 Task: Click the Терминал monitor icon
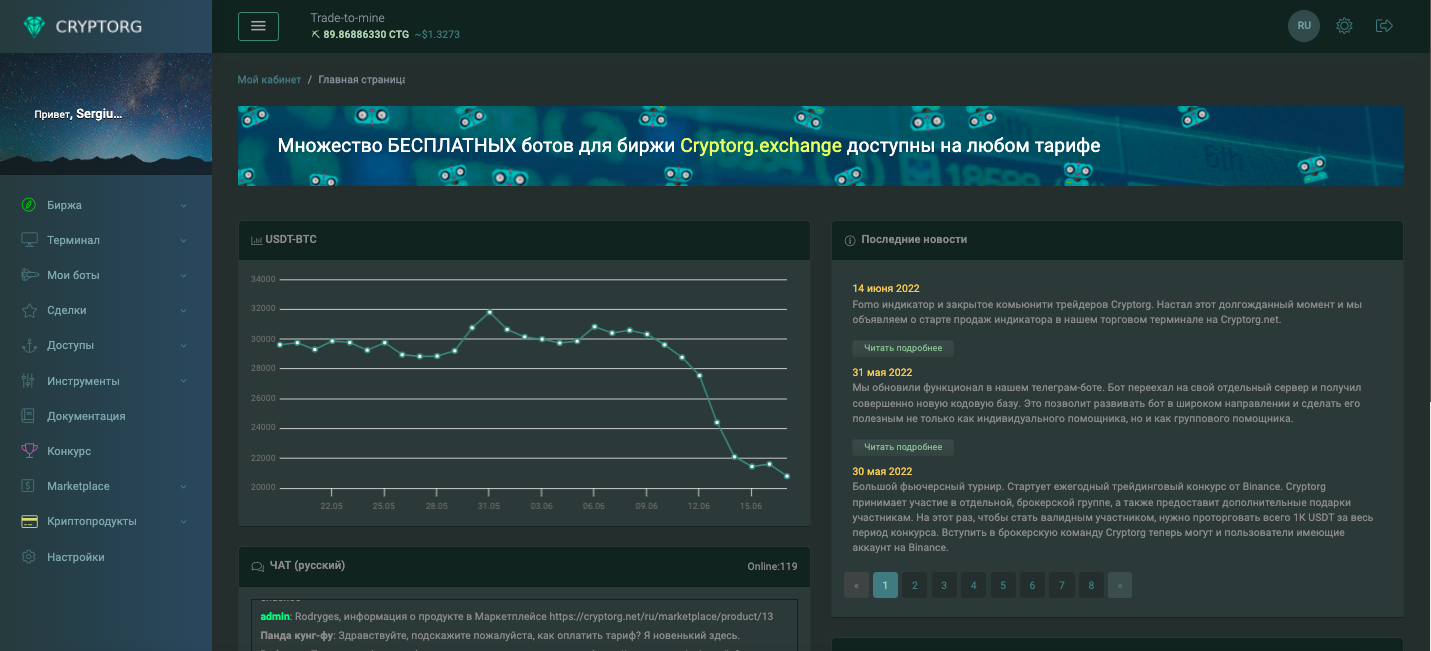coord(29,240)
